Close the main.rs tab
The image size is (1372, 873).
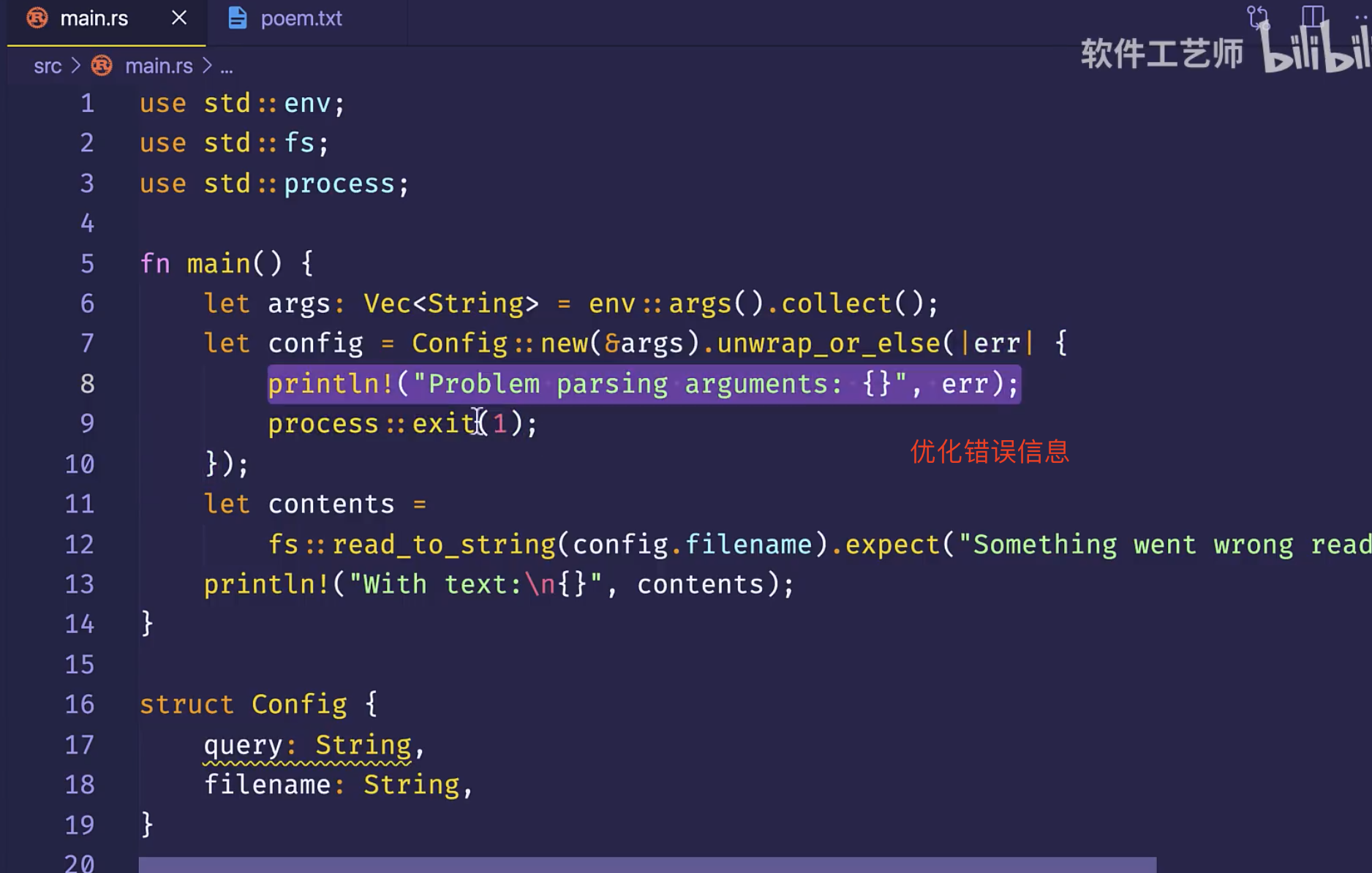[179, 18]
